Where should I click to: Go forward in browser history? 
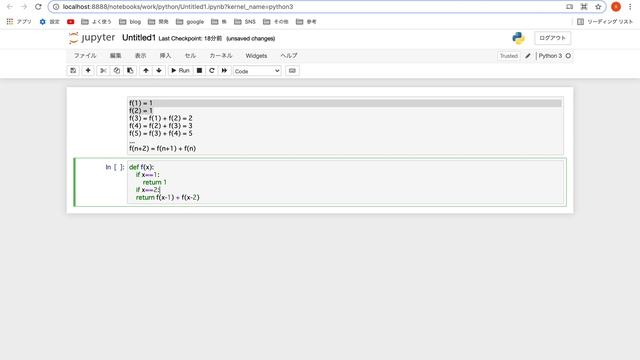pos(24,7)
